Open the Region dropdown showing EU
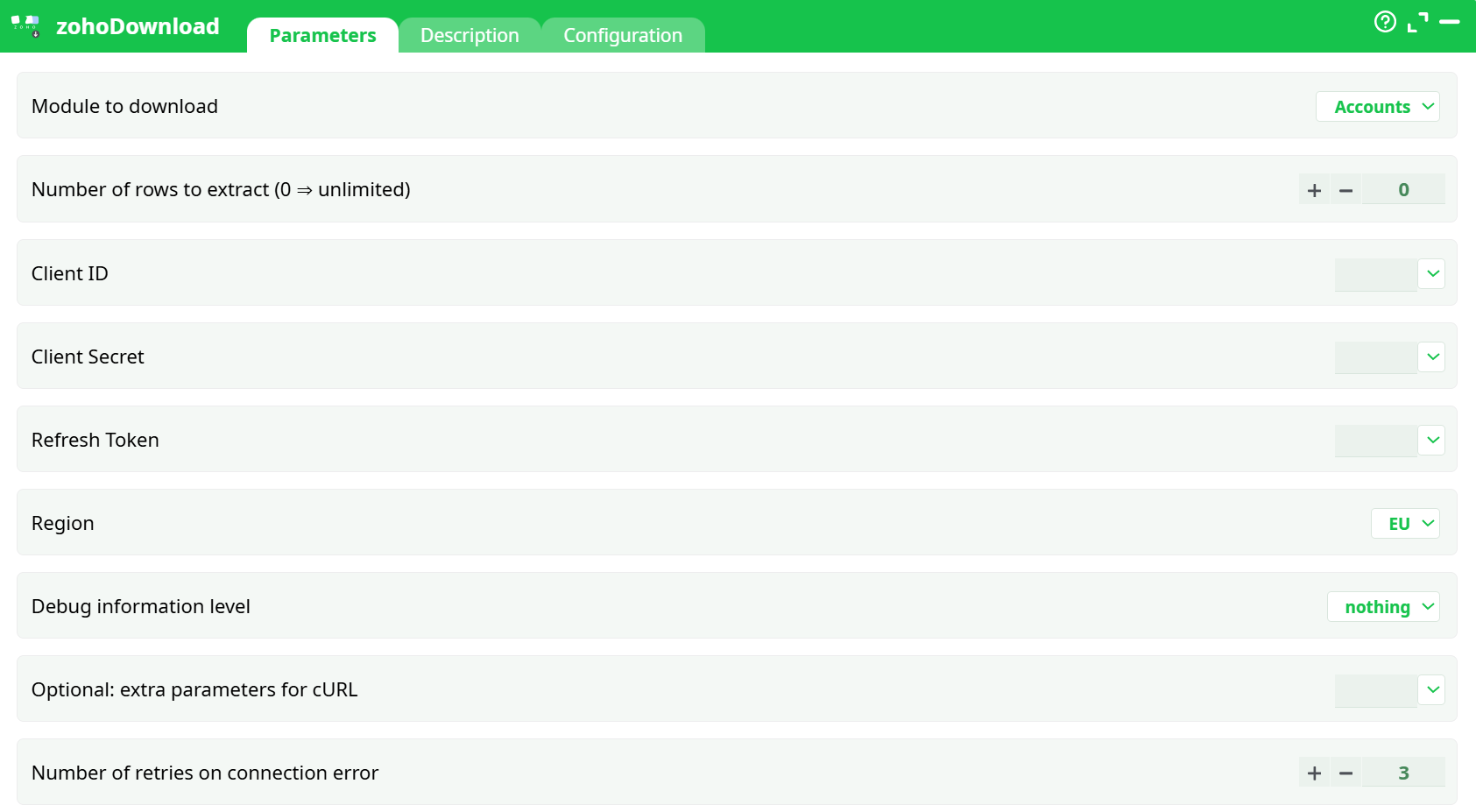Viewport: 1476px width, 812px height. (x=1405, y=523)
